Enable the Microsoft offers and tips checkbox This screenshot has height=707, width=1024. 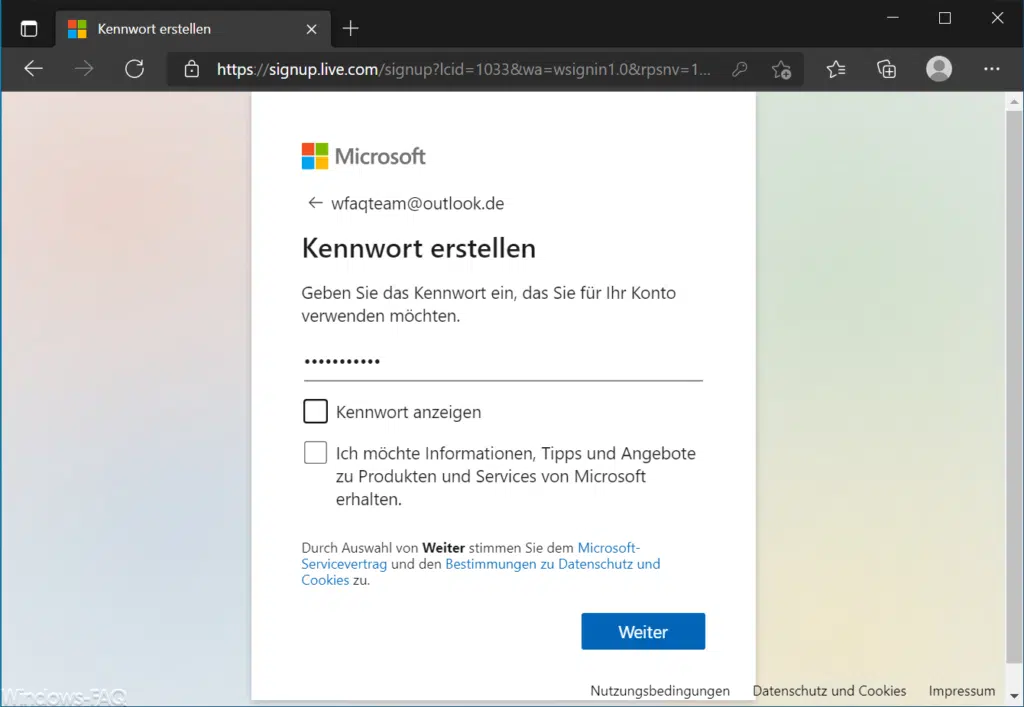click(315, 452)
